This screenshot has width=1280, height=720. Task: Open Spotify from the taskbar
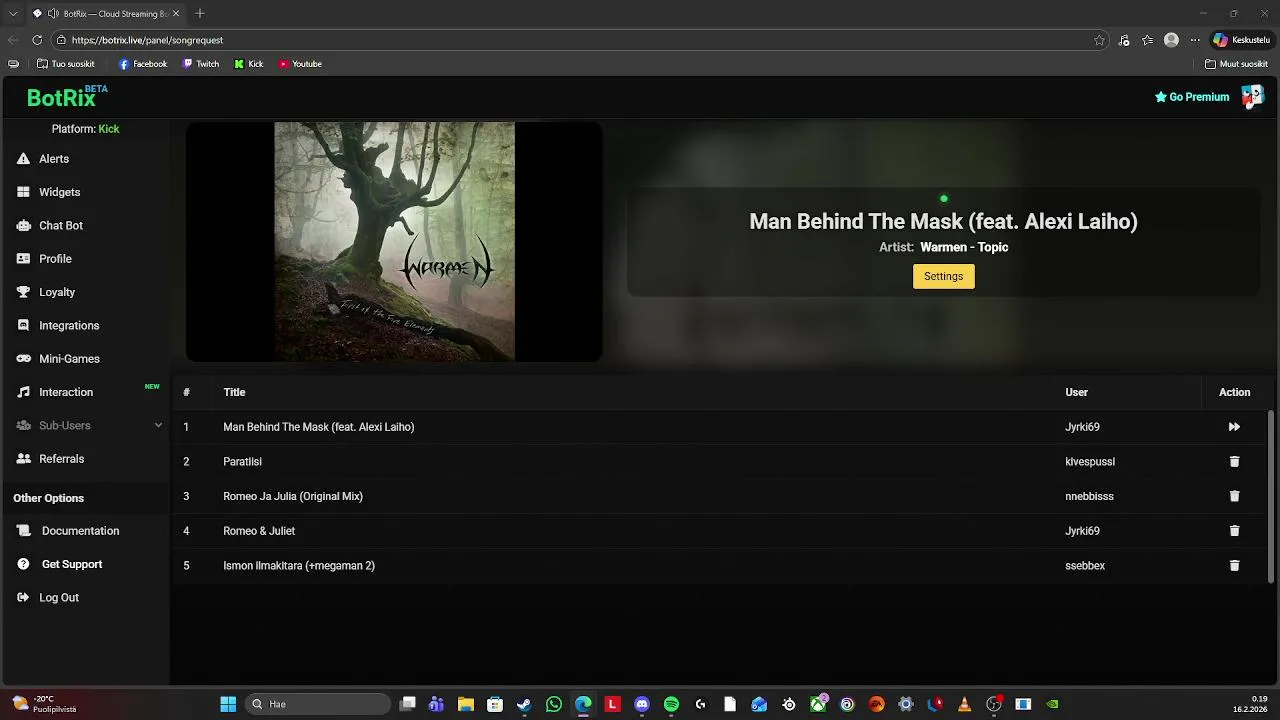[x=671, y=704]
